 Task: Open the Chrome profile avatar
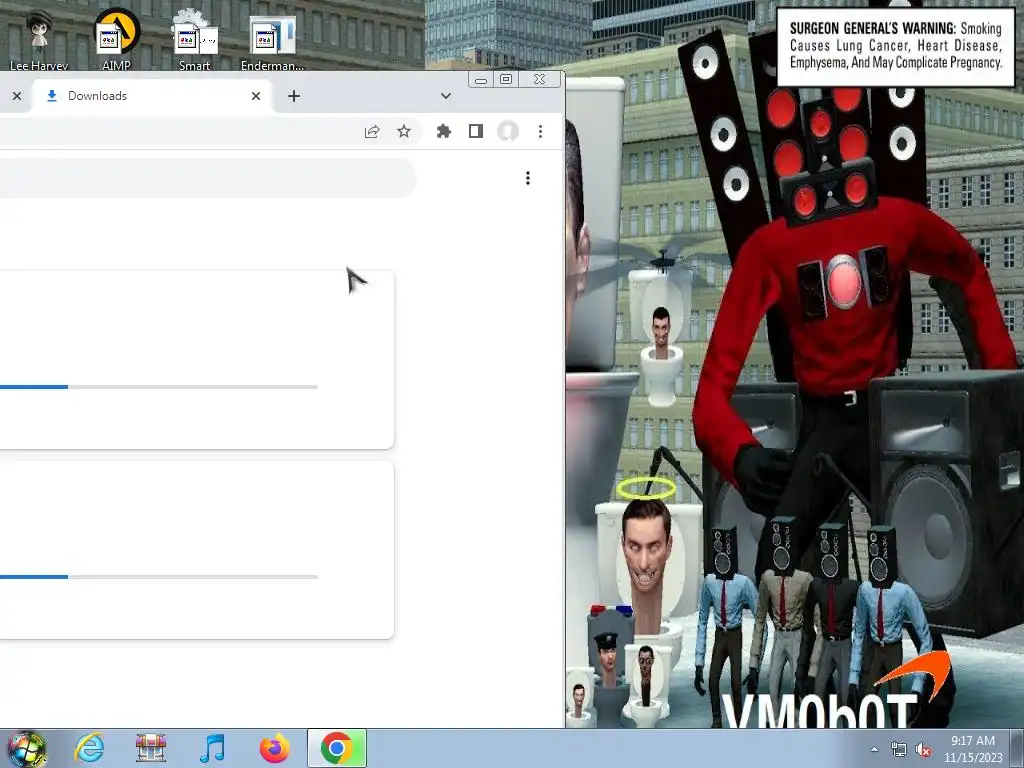point(508,132)
